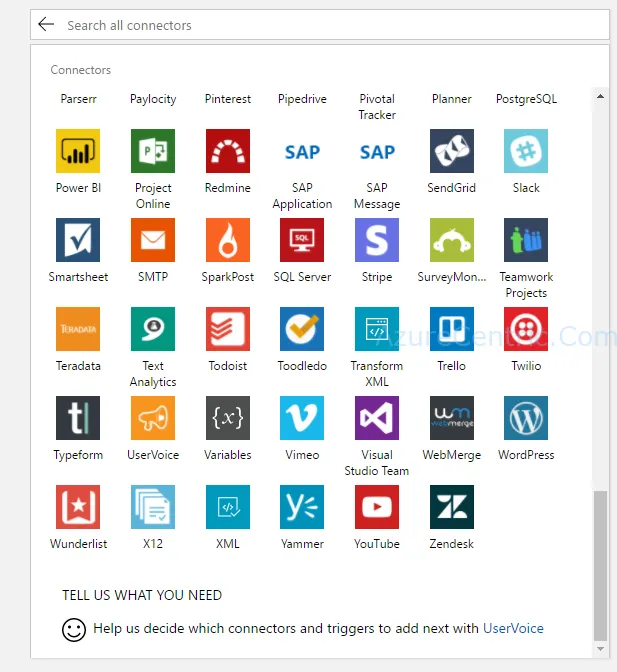This screenshot has width=617, height=672.
Task: Open the Visual Studio Team connector
Action: pyautogui.click(x=377, y=418)
